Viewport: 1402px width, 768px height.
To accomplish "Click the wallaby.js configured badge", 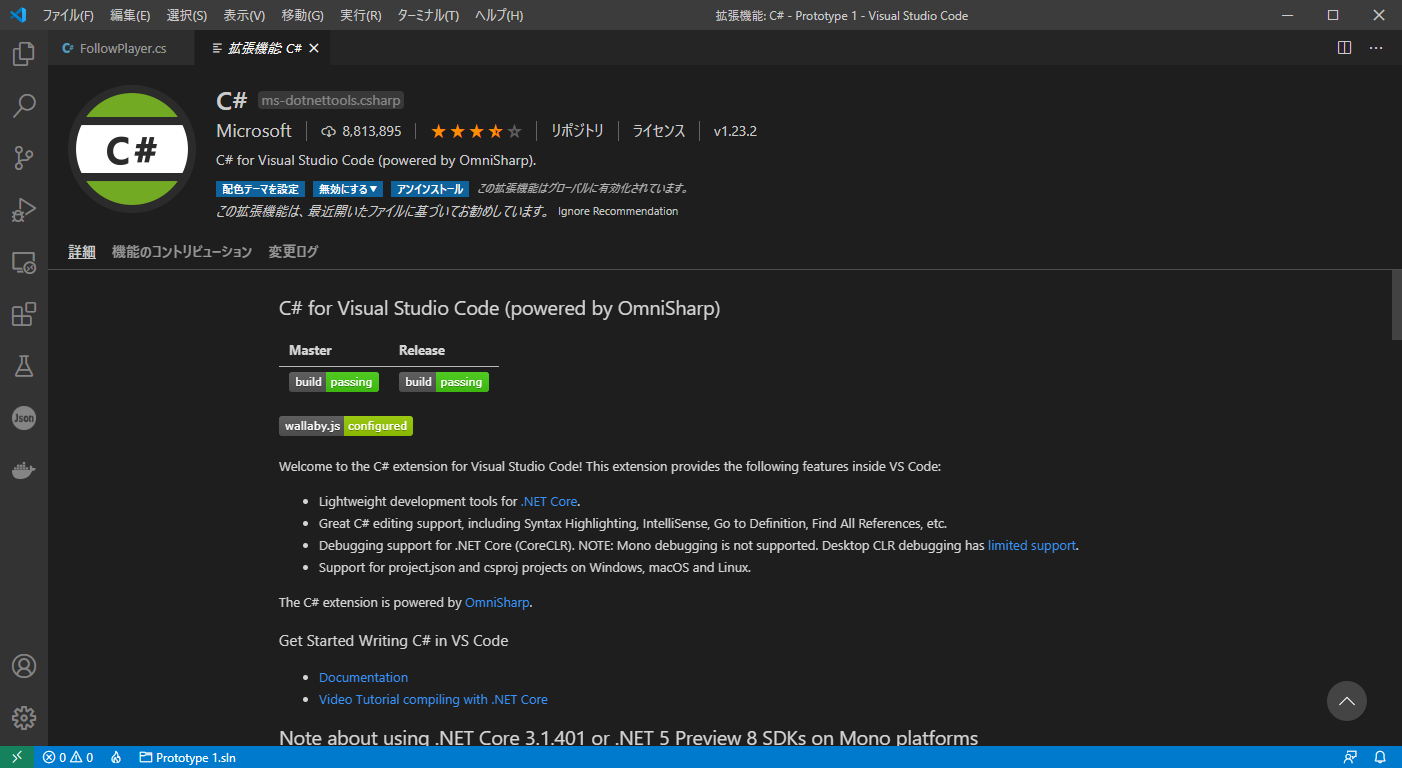I will (x=346, y=426).
